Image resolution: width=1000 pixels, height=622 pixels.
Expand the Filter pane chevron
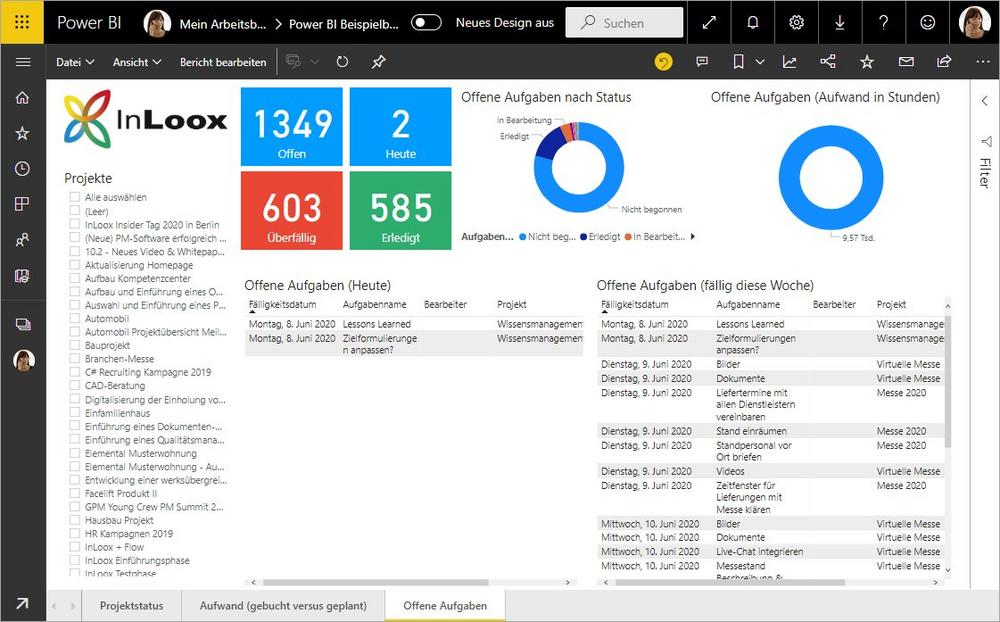(985, 101)
